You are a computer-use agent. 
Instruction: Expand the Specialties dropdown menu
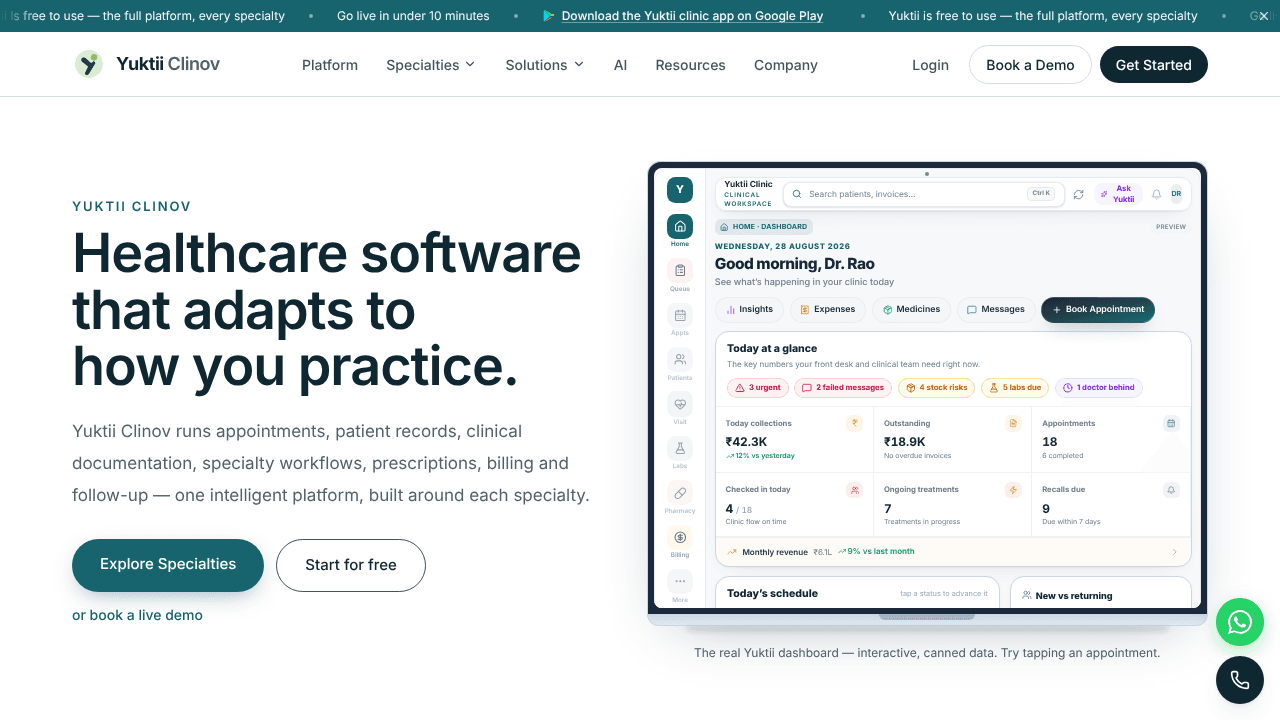pos(431,65)
